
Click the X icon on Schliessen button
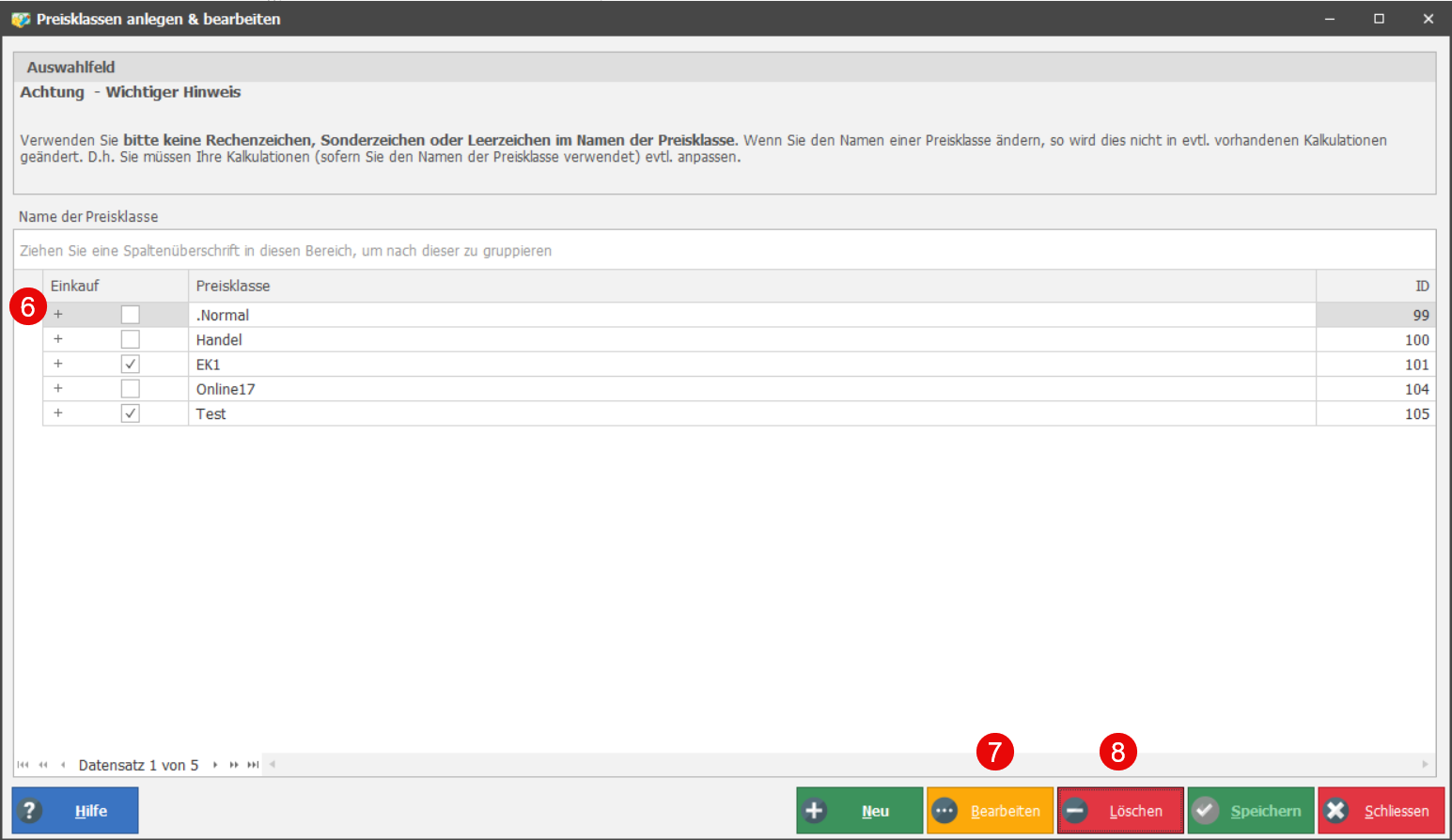click(1336, 810)
